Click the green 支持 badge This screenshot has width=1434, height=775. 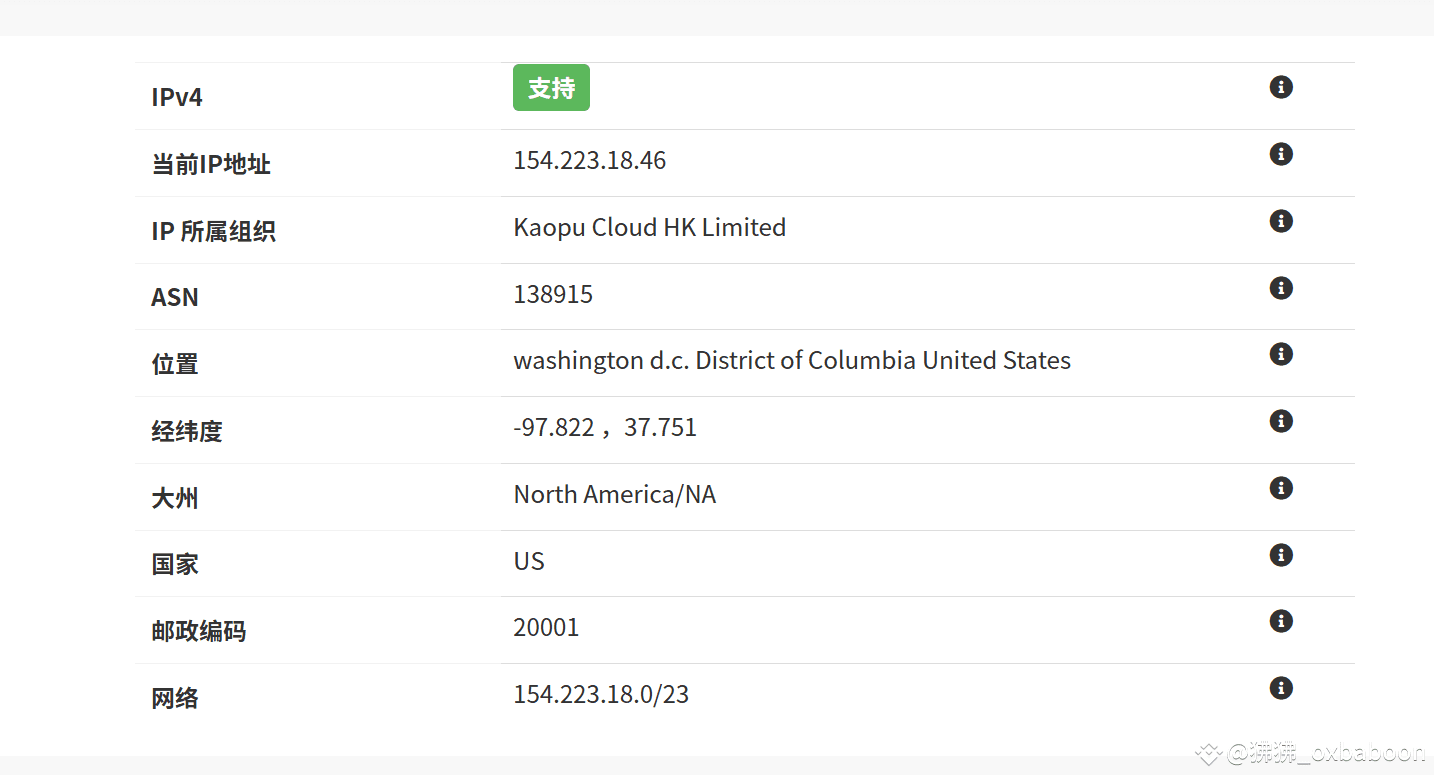(551, 88)
